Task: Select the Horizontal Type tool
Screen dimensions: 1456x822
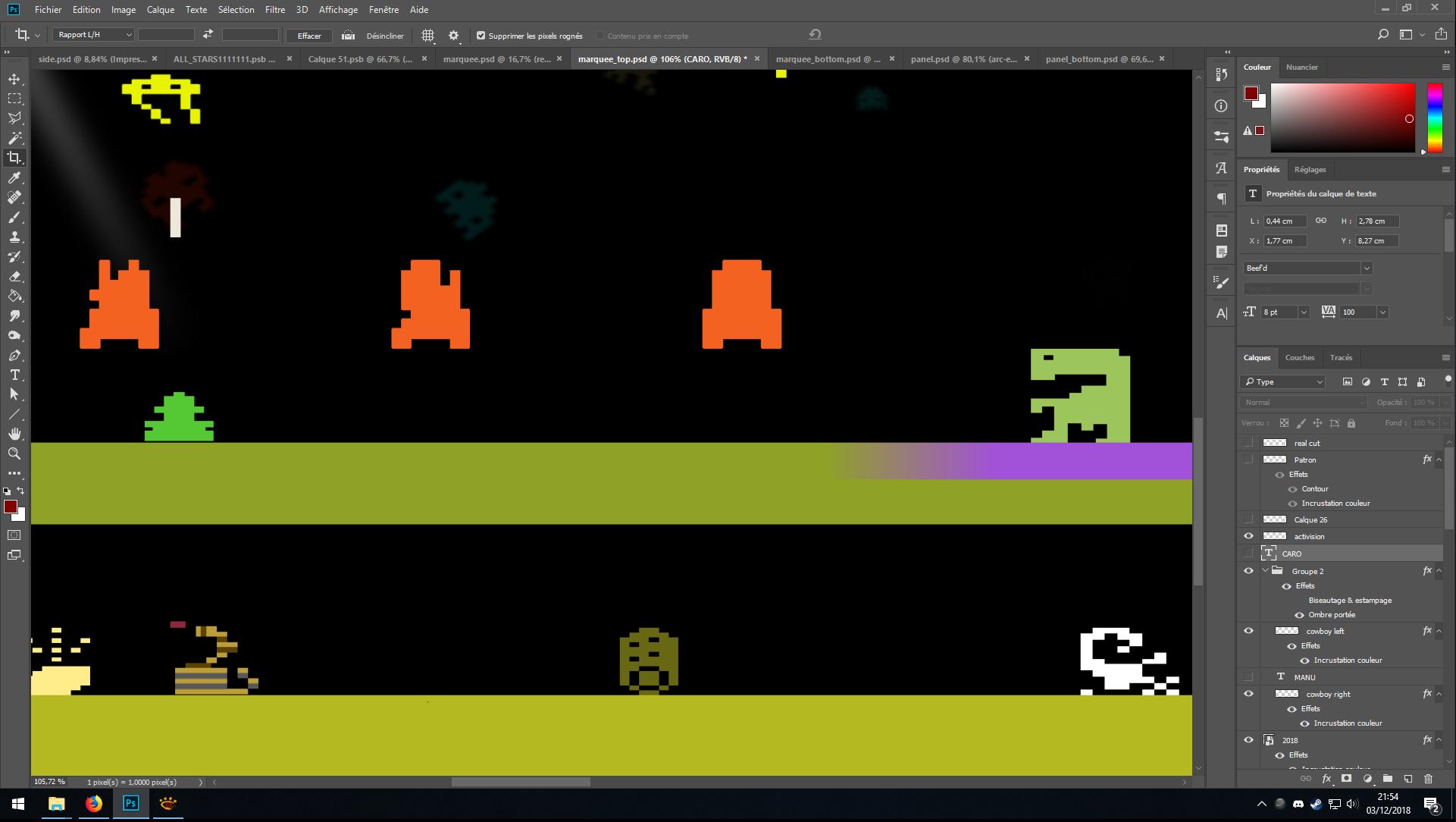Action: point(14,375)
